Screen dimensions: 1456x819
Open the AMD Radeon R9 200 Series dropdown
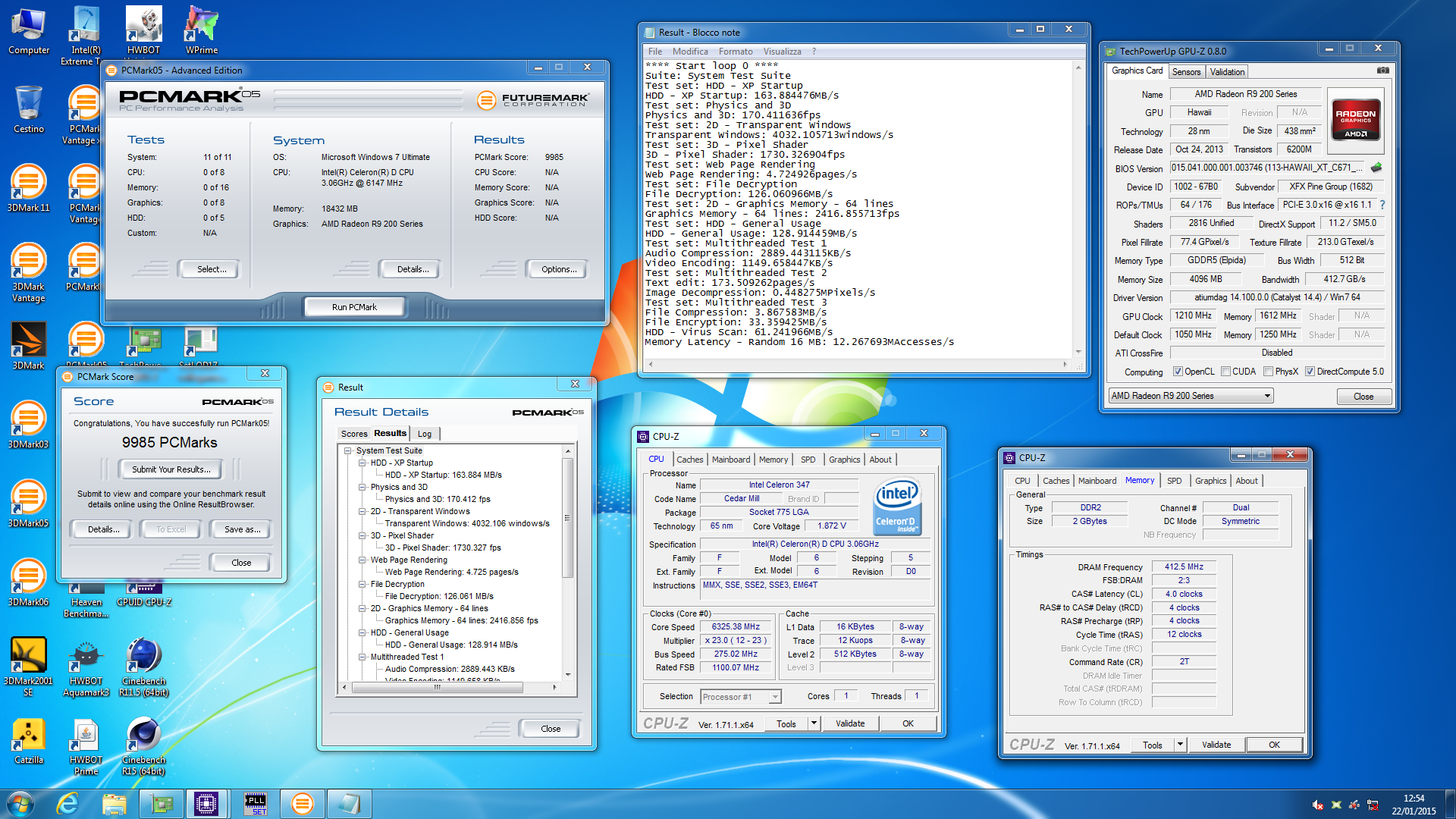click(1191, 396)
